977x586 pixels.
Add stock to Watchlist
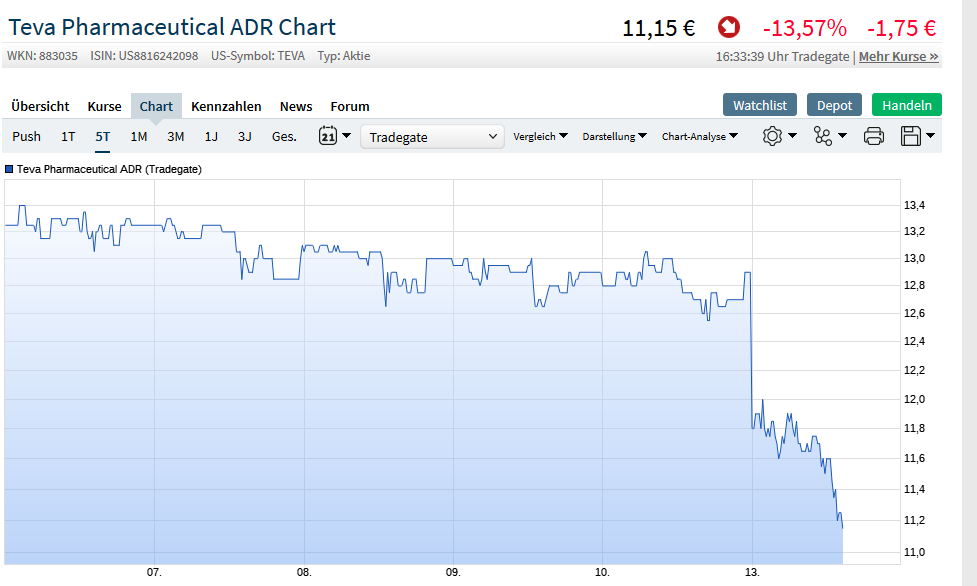coord(759,105)
